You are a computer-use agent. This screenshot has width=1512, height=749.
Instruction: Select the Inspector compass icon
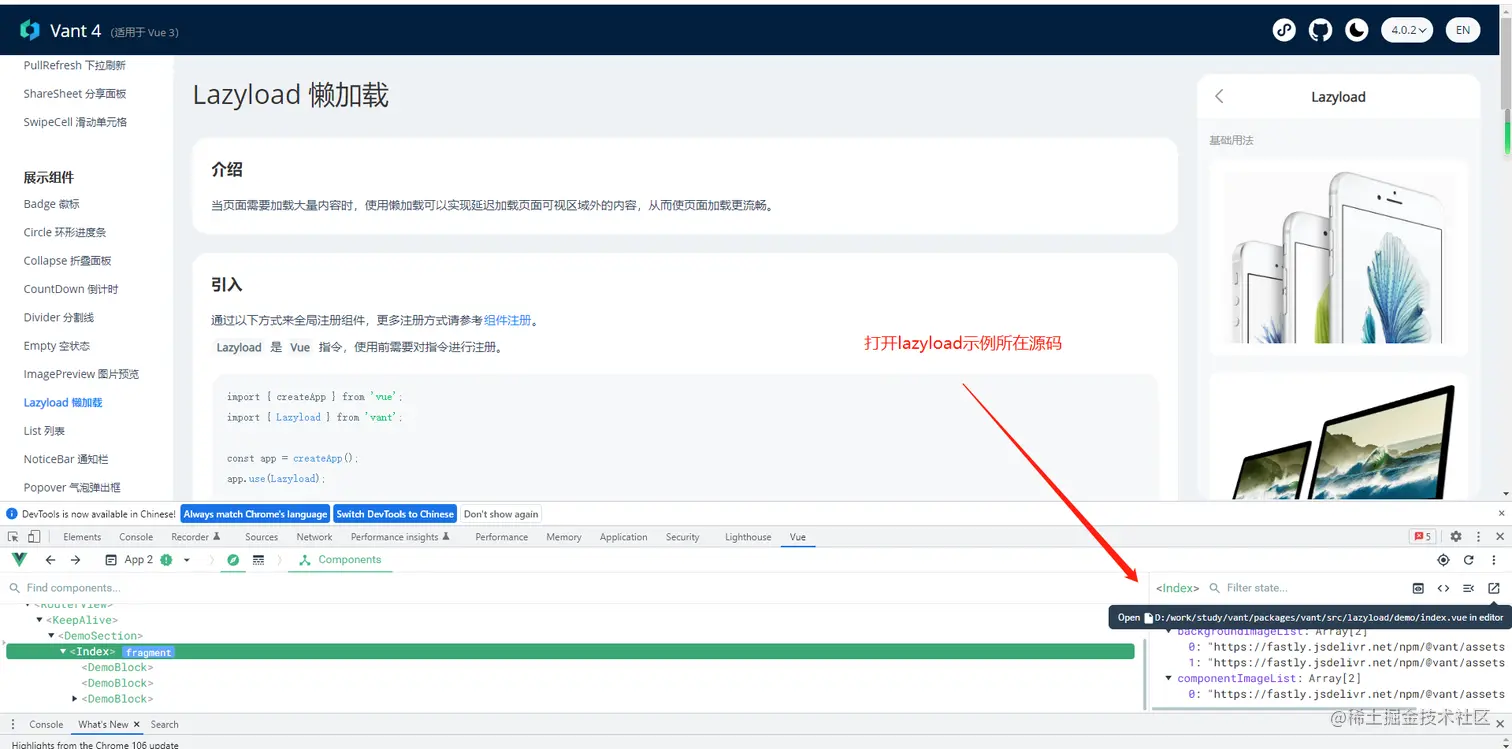pos(233,560)
